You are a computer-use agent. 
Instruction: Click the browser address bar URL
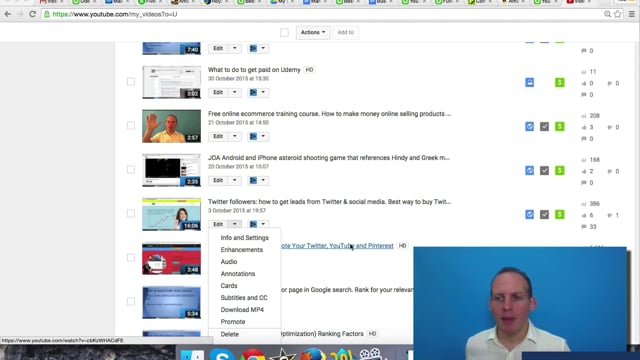coord(115,14)
